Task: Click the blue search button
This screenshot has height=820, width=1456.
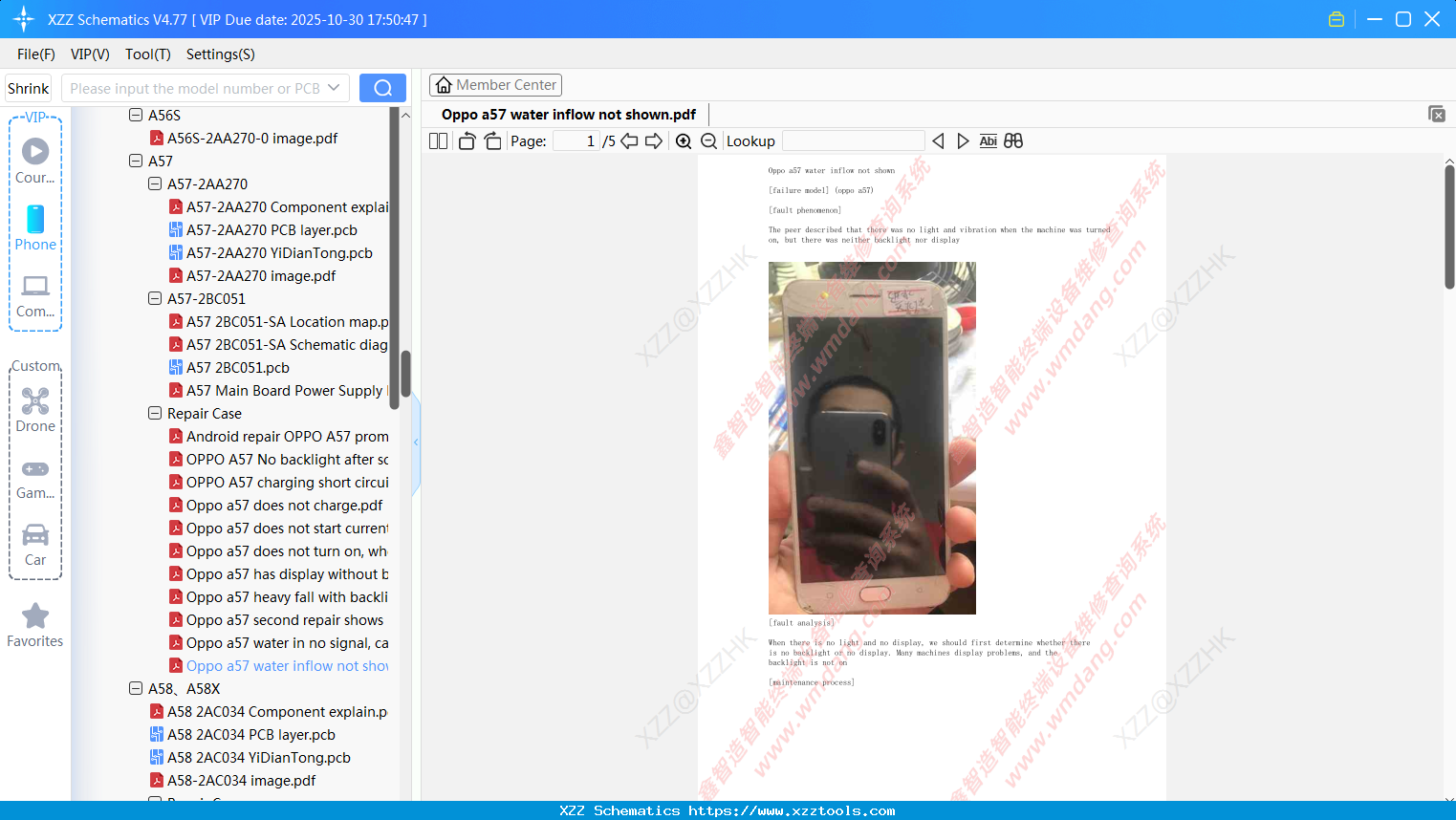Action: 382,88
